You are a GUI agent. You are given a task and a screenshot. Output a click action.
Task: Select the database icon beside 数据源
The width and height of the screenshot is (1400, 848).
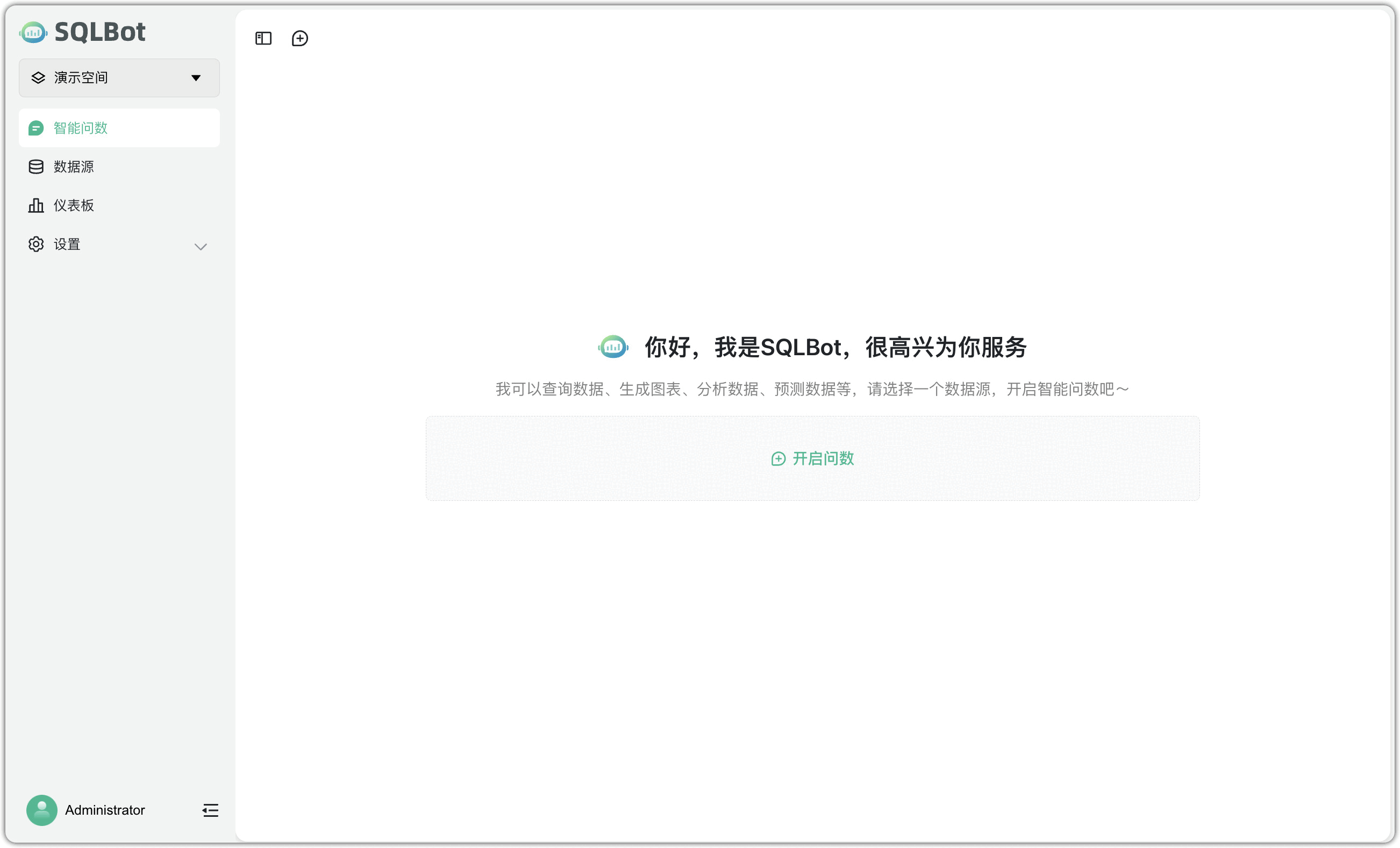coord(36,167)
